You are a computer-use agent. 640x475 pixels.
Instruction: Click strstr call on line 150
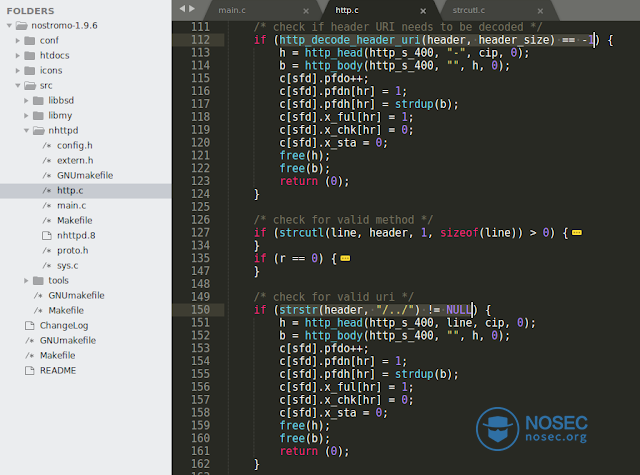pos(298,310)
